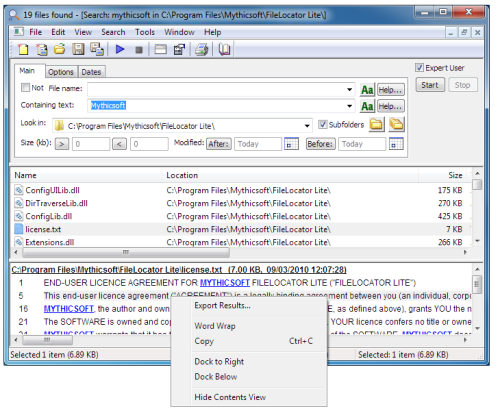Click browse folder icon next to Subfolders
The image size is (500, 411).
pos(377,125)
